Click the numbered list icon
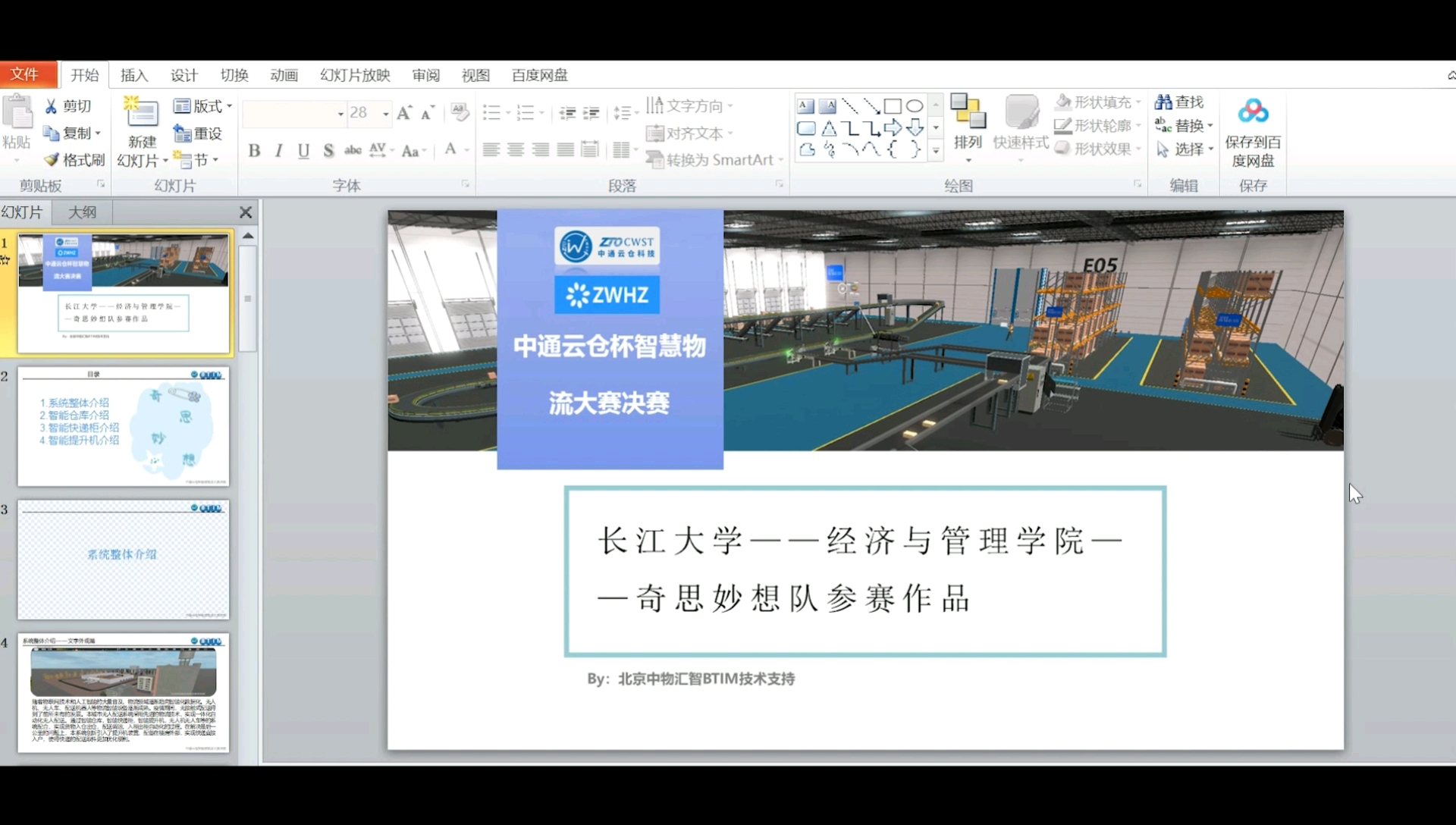The width and height of the screenshot is (1456, 825). (525, 113)
